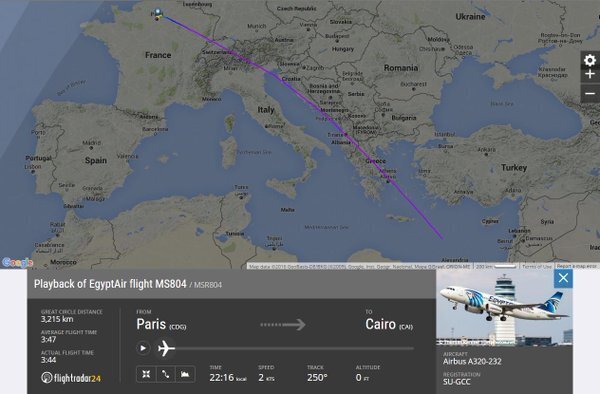Toggle the flight route path icon

pyautogui.click(x=166, y=374)
